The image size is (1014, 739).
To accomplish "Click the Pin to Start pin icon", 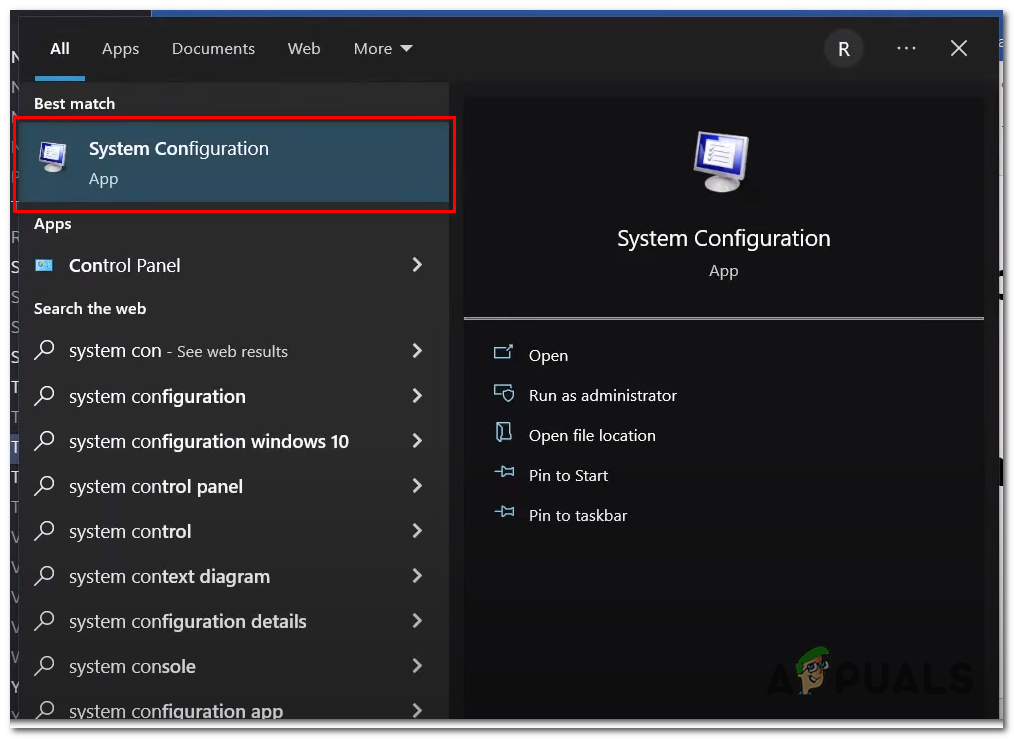I will tap(503, 474).
